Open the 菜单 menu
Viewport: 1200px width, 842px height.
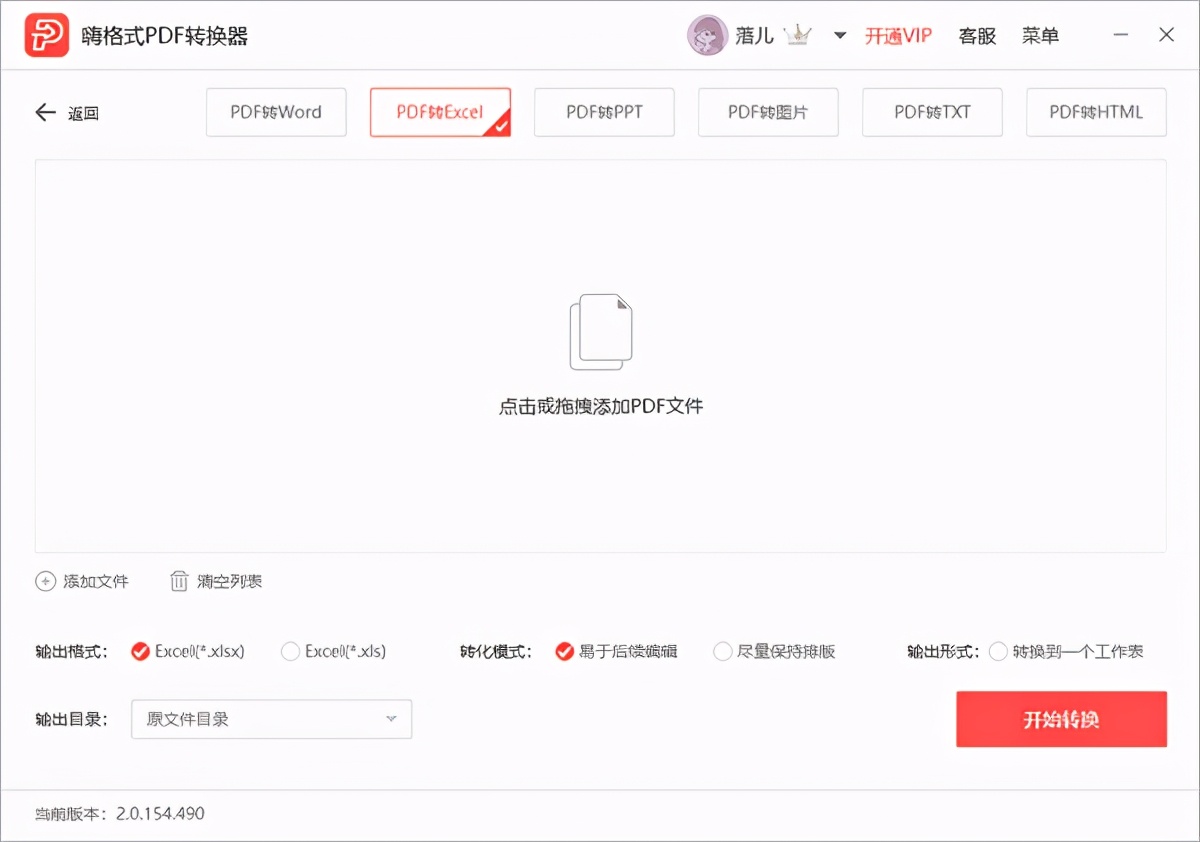(x=1040, y=35)
